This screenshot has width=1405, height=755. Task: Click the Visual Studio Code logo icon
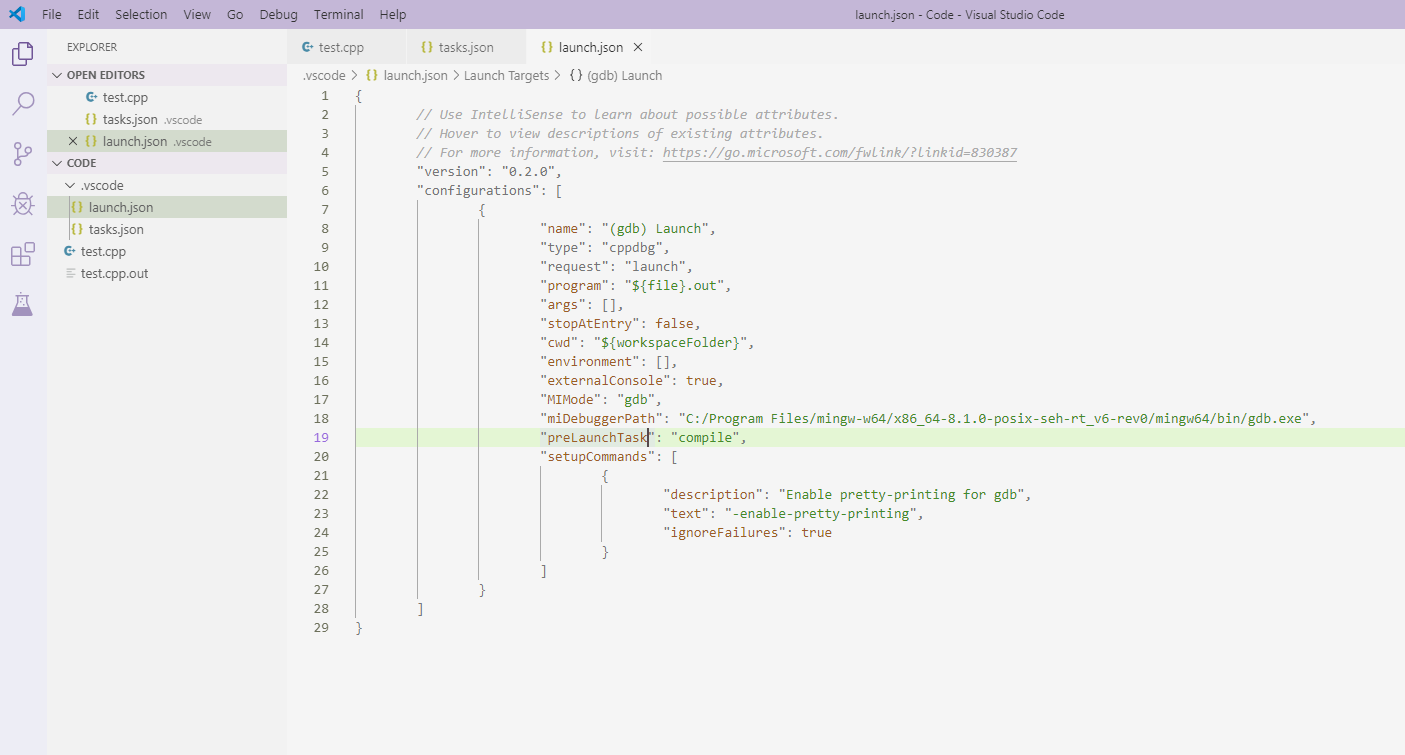[17, 14]
